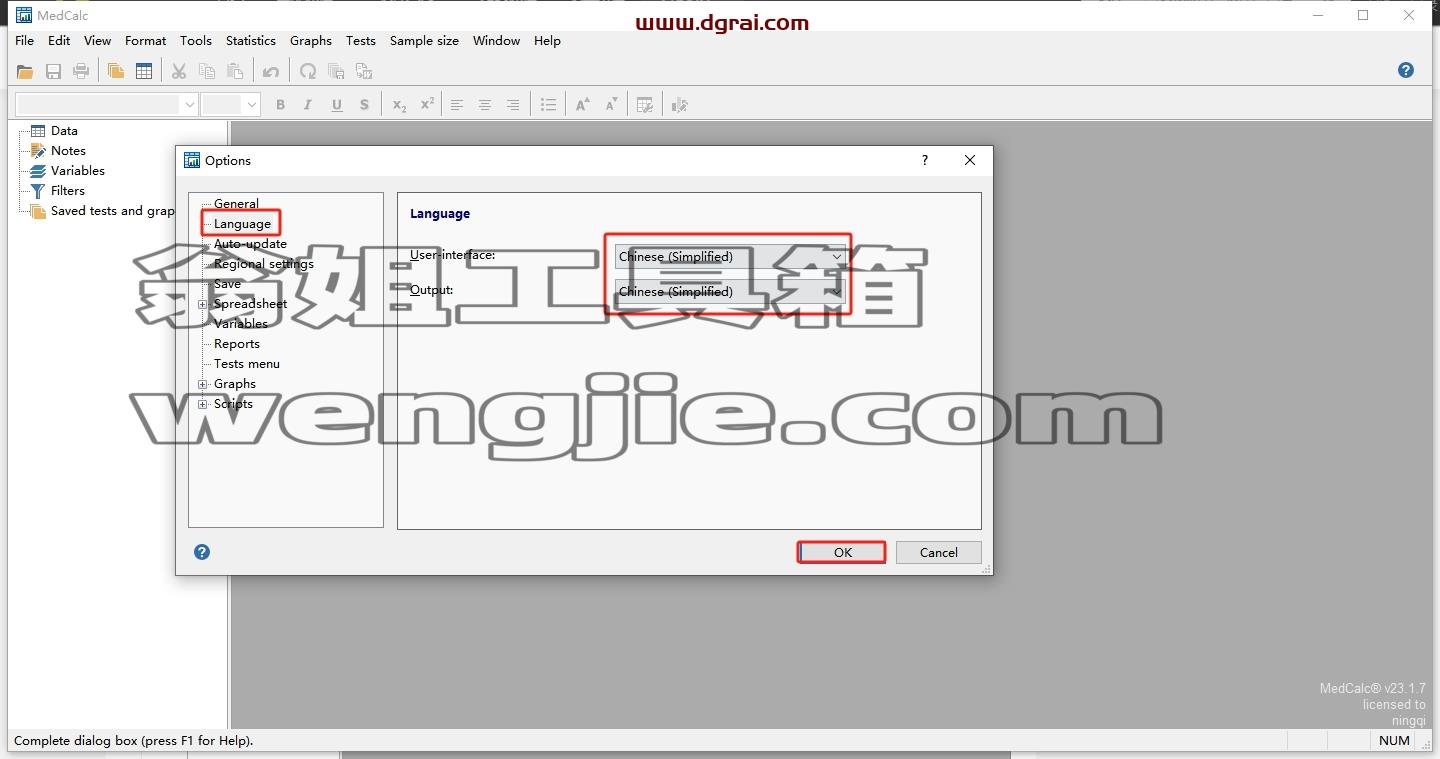Increase font size
Viewport: 1440px width, 759px height.
click(583, 105)
